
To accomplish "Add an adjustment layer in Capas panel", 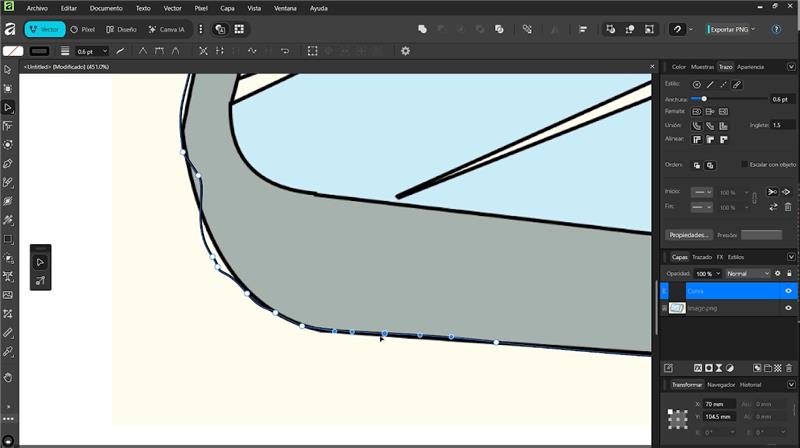I will 730,368.
